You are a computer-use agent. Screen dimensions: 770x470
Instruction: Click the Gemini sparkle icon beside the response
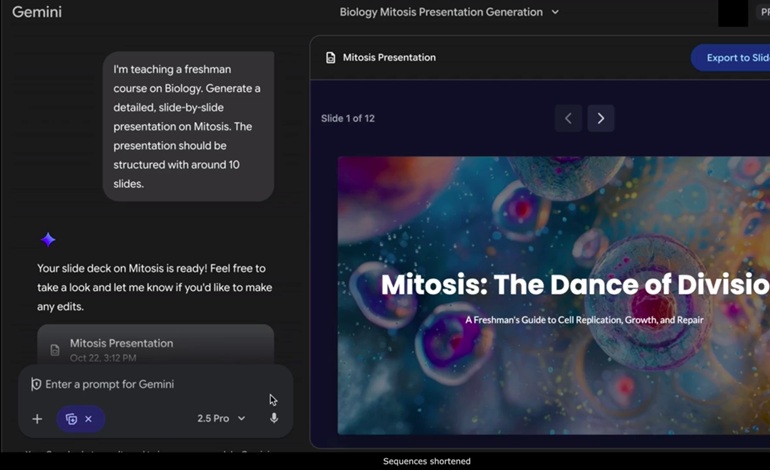click(x=48, y=239)
